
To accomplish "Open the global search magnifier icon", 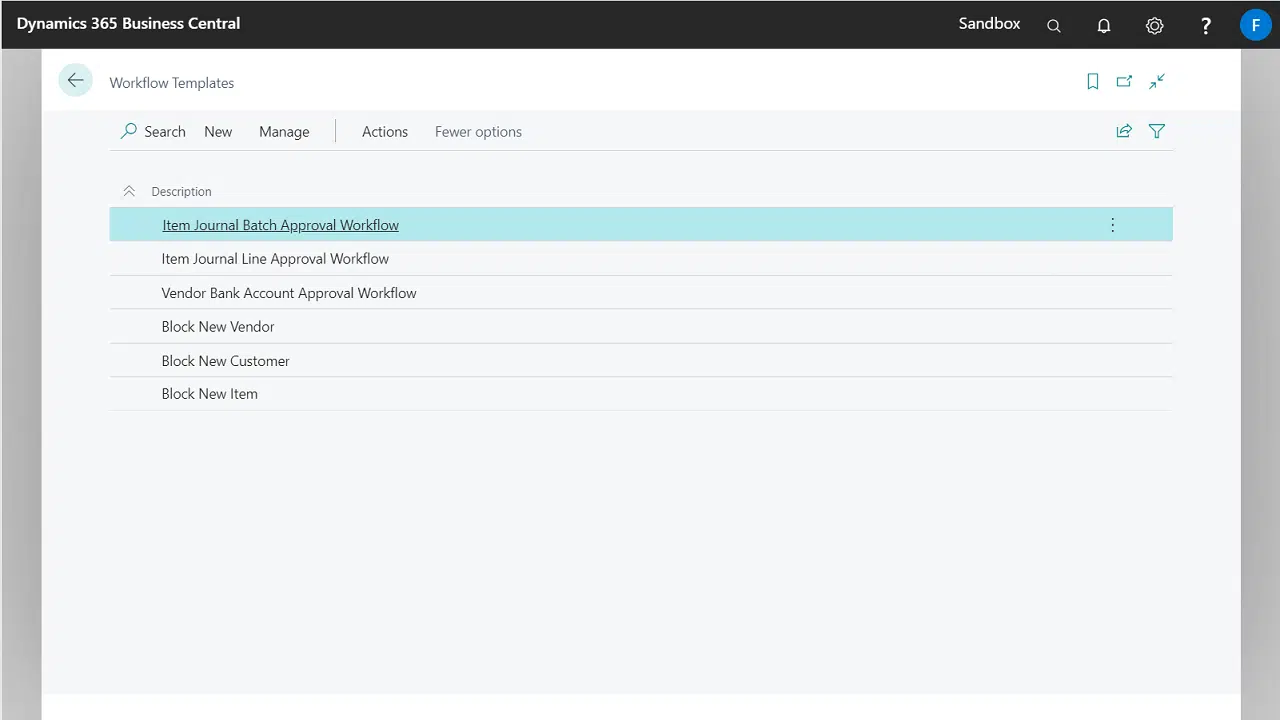I will [x=1054, y=26].
